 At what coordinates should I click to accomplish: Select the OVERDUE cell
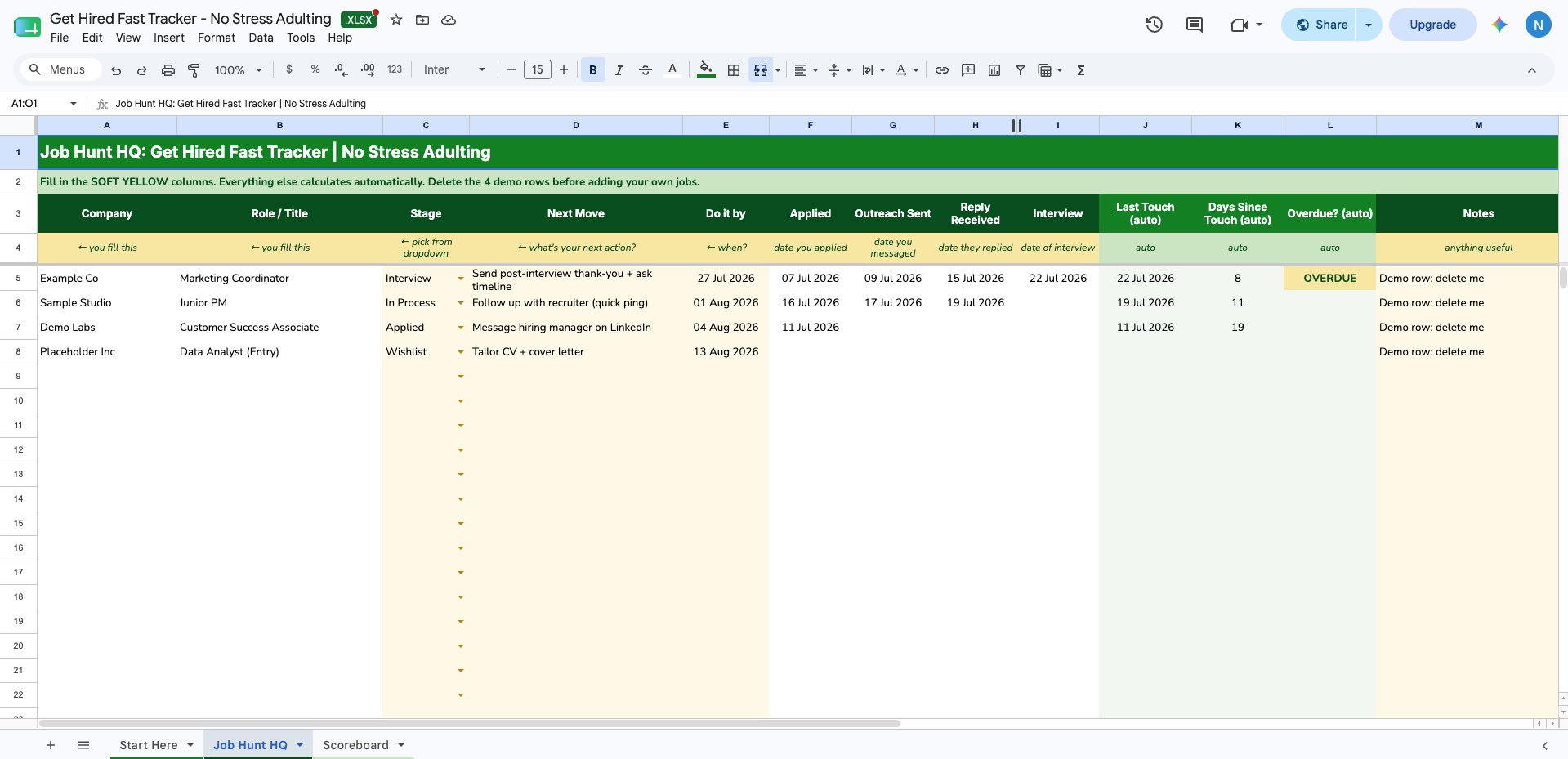(1330, 279)
